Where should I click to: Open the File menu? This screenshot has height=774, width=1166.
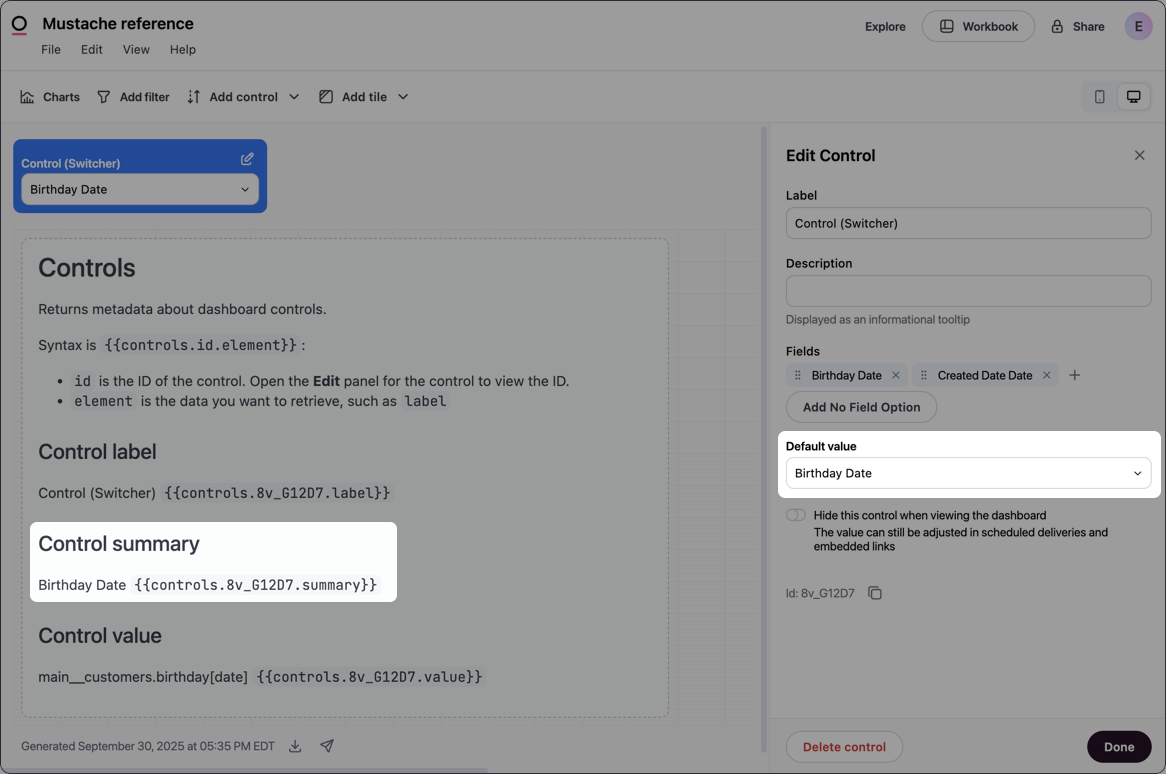point(50,49)
